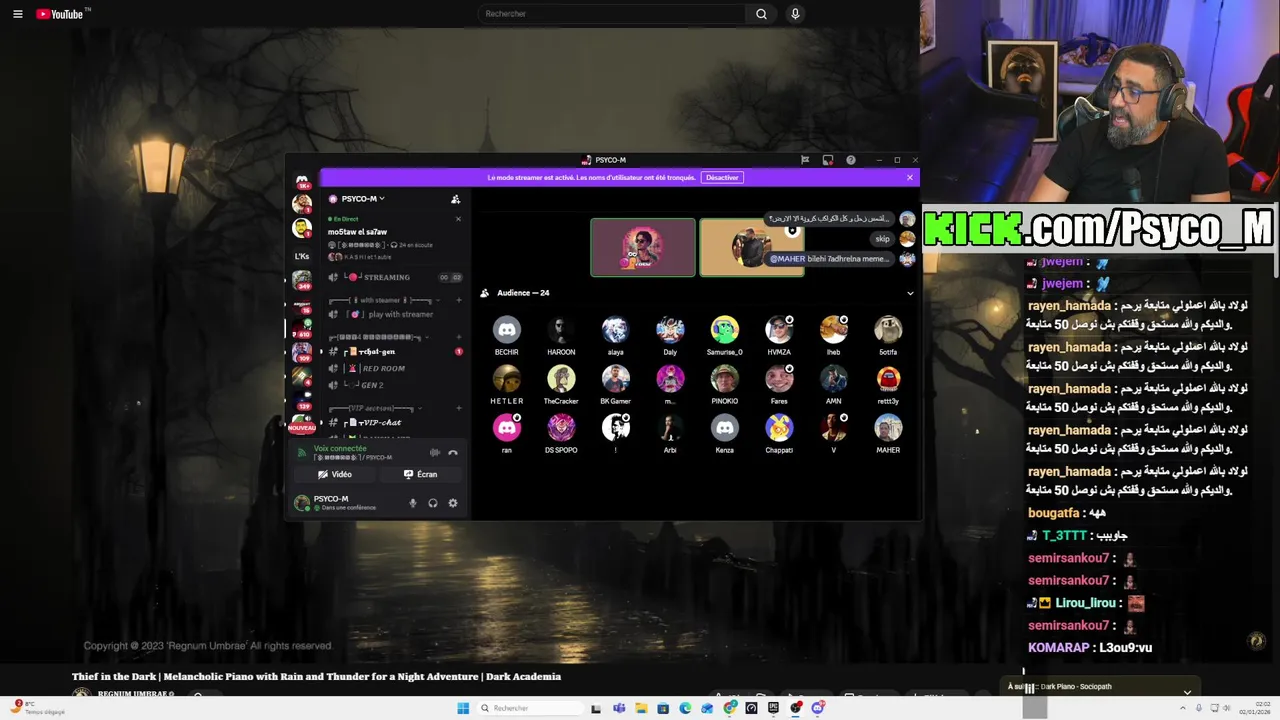Image resolution: width=1280 pixels, height=720 pixels.
Task: Add channel to 'with steamer' category
Action: tap(458, 300)
